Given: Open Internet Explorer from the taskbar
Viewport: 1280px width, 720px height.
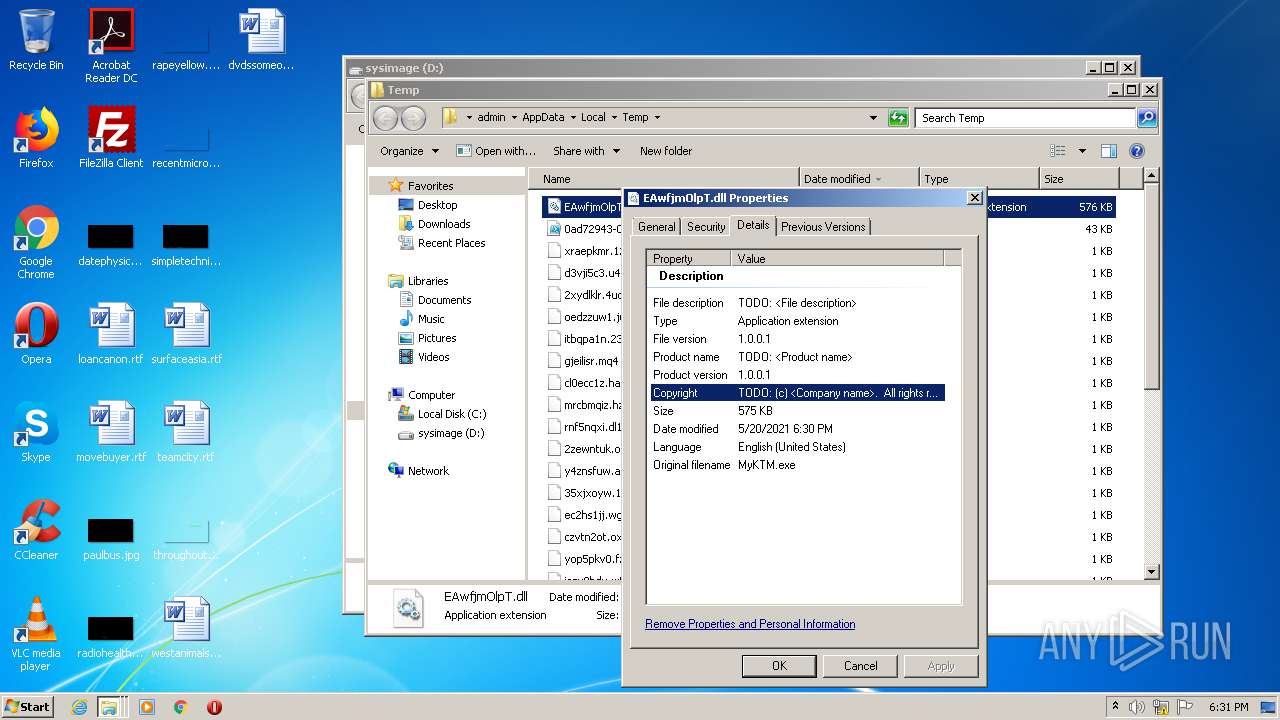Looking at the screenshot, I should [x=80, y=707].
